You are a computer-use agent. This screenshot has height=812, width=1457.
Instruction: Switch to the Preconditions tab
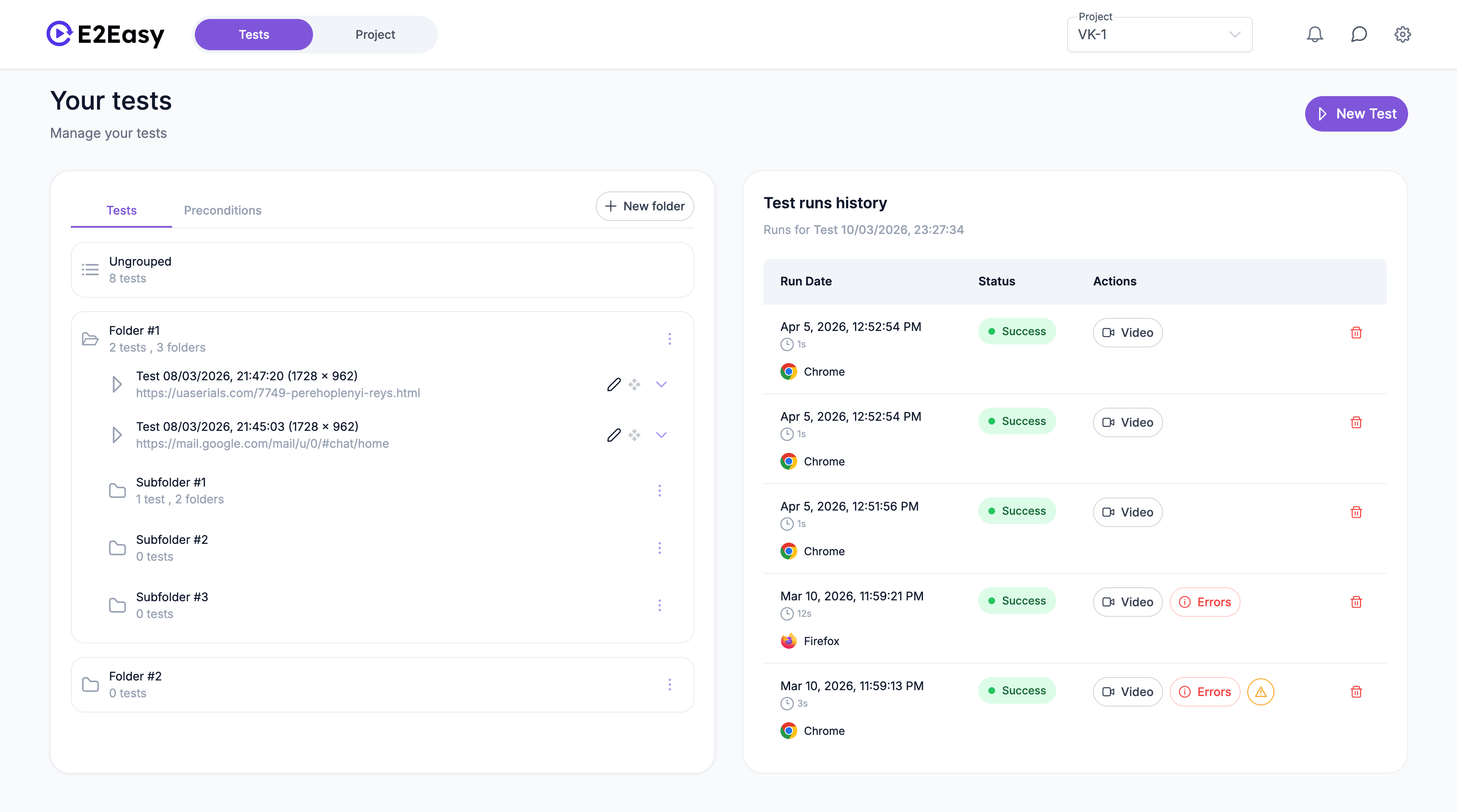click(222, 210)
